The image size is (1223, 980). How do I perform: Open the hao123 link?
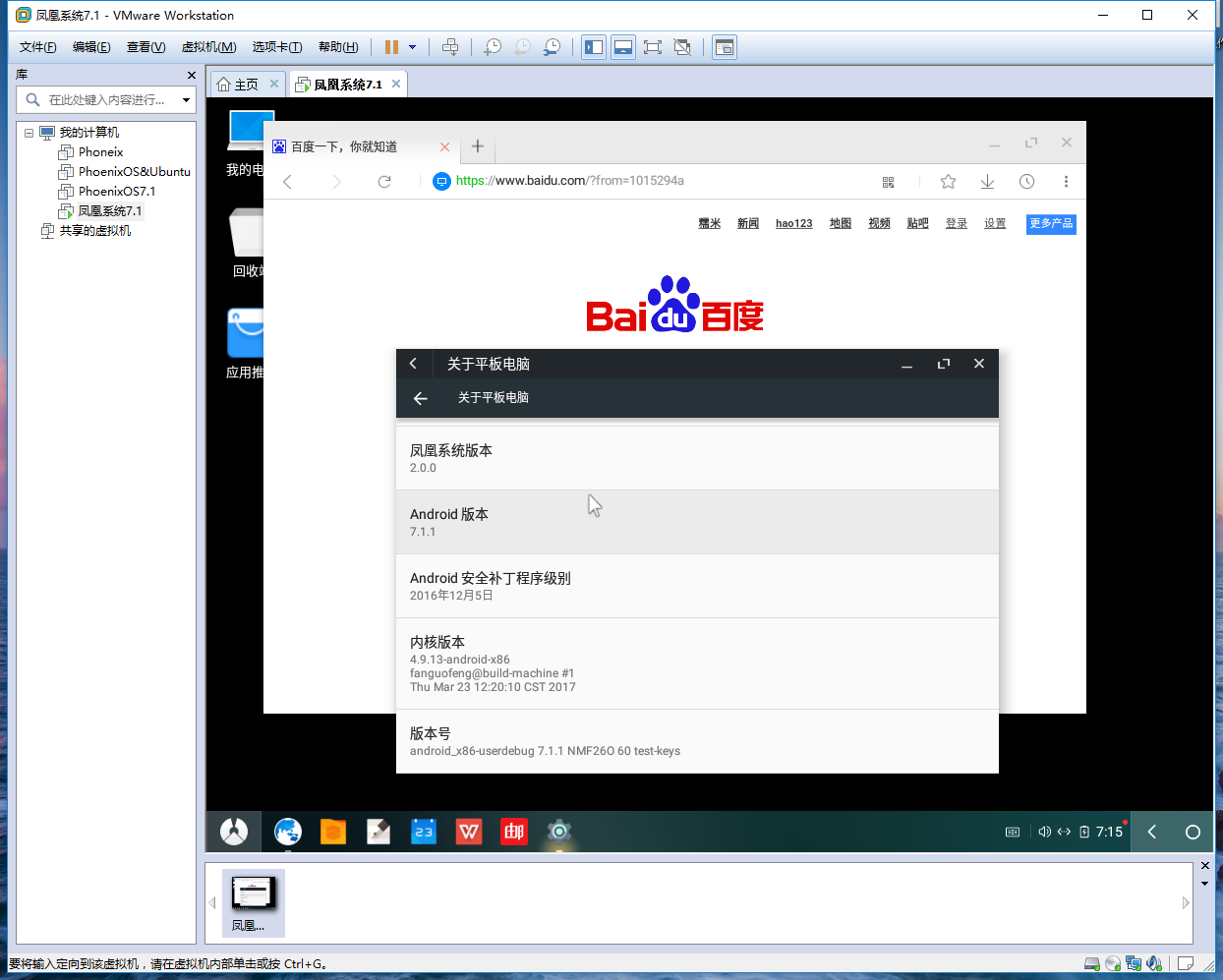[x=794, y=224]
